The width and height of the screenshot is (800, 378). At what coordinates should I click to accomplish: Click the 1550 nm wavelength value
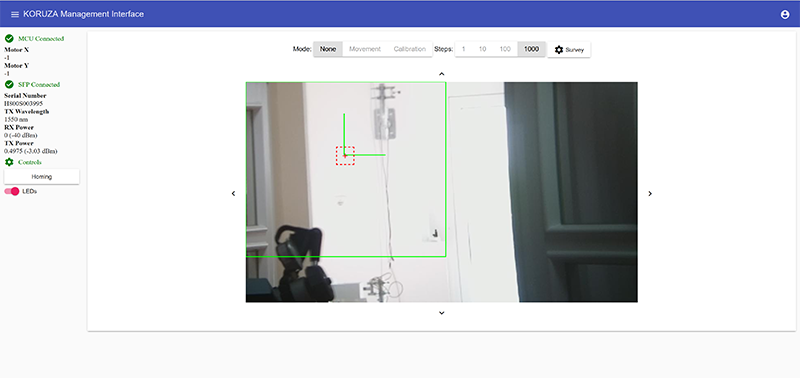[x=16, y=119]
